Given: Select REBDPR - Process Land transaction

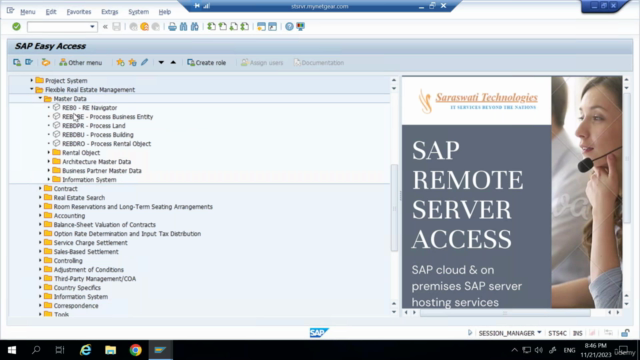Looking at the screenshot, I should [x=93, y=126].
